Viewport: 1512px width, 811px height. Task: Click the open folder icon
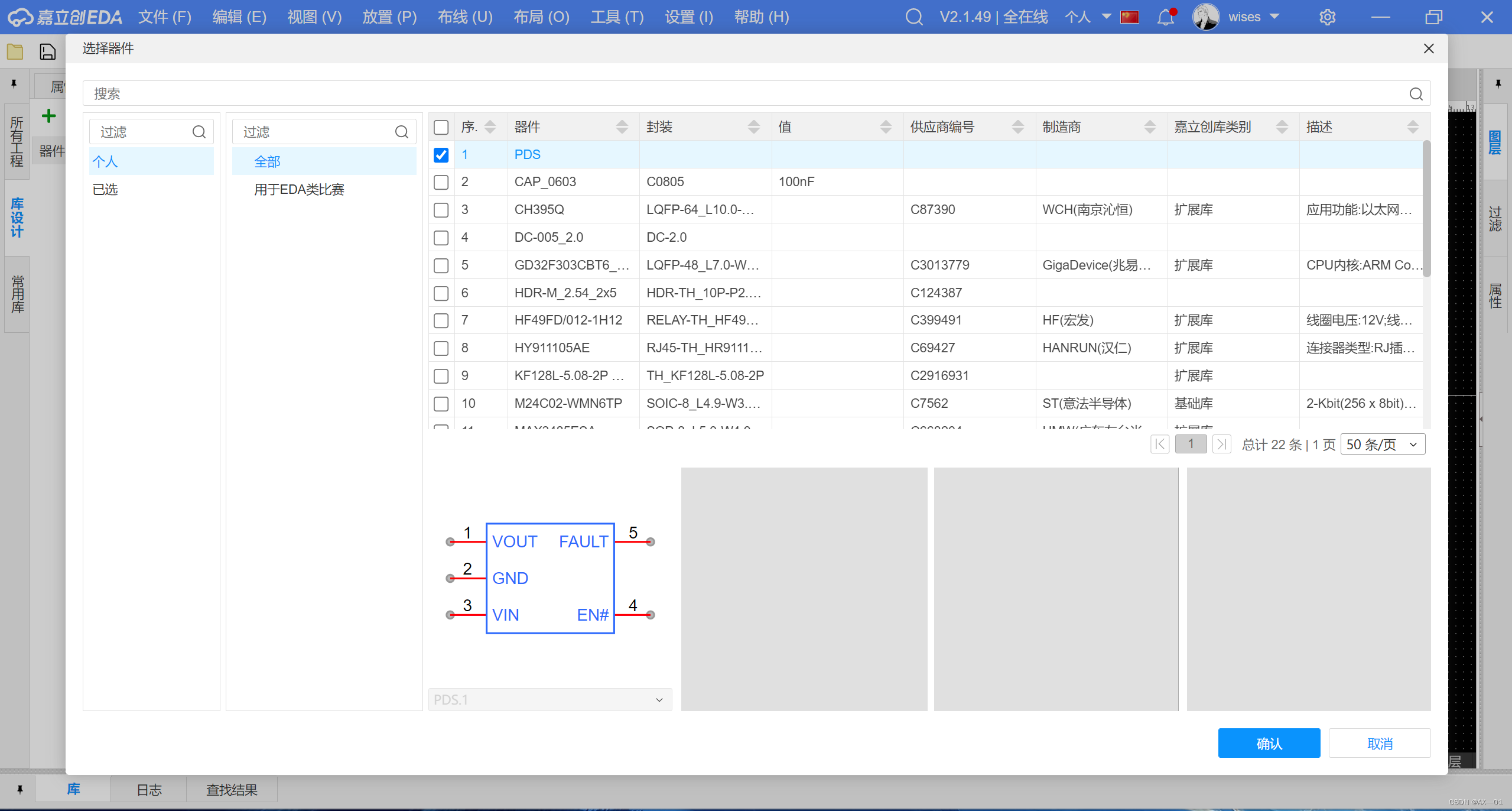(x=15, y=52)
